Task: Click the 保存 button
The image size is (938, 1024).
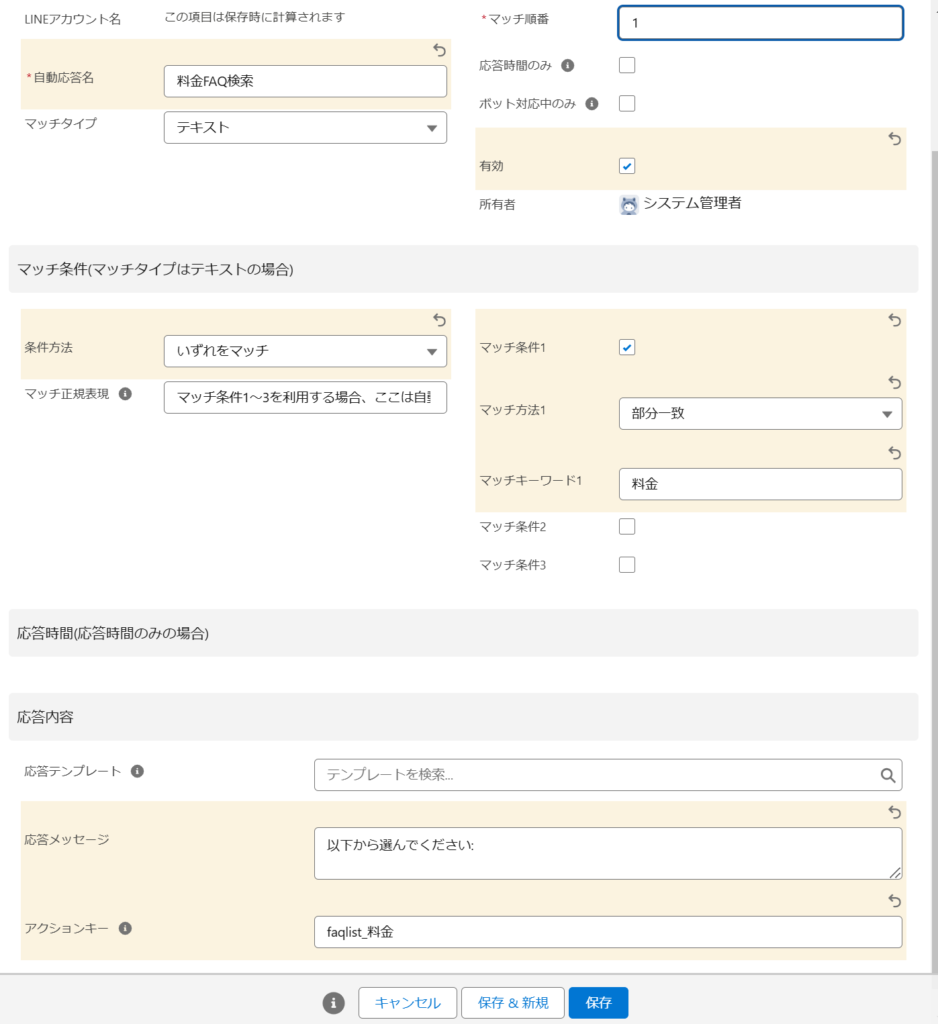Action: [x=598, y=1003]
